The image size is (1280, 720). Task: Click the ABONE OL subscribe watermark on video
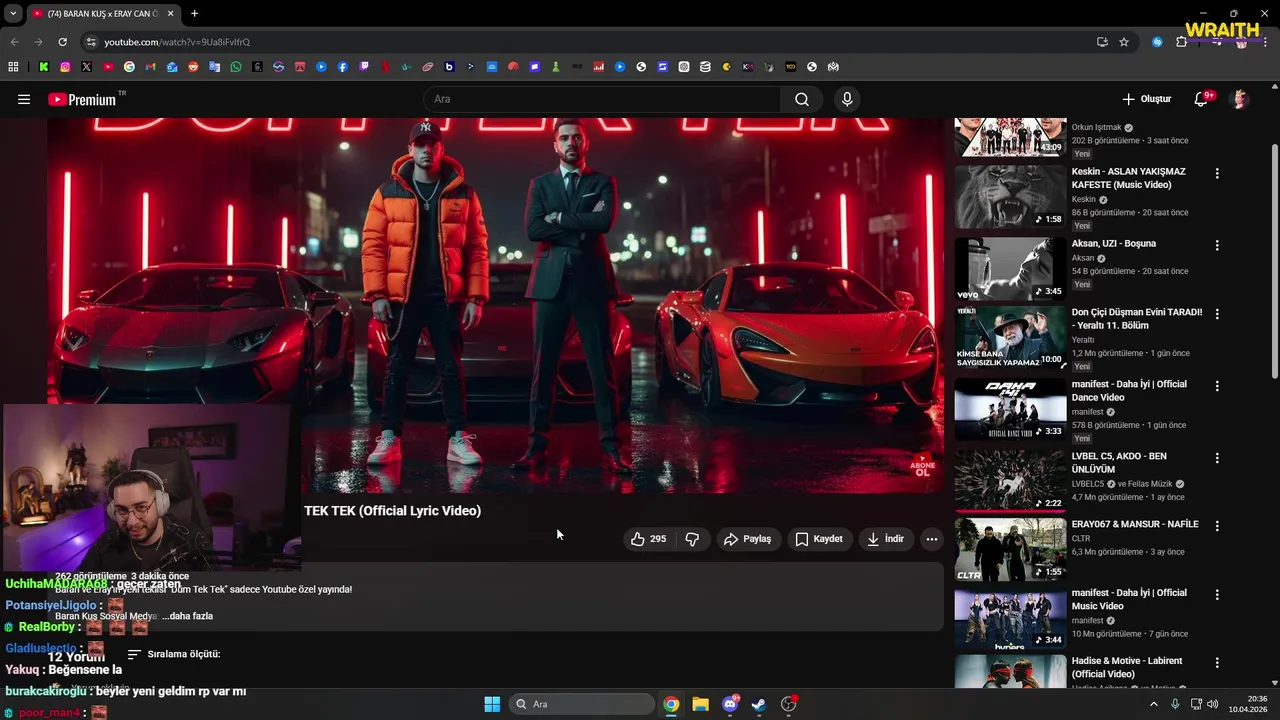pos(922,466)
